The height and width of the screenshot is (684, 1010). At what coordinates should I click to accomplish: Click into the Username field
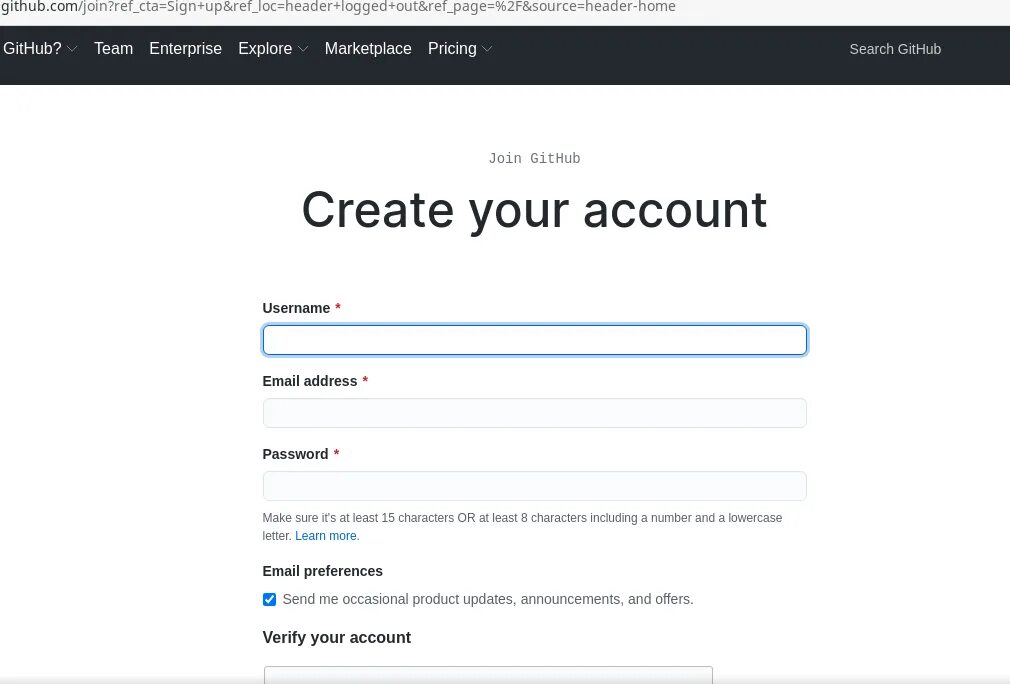[535, 340]
